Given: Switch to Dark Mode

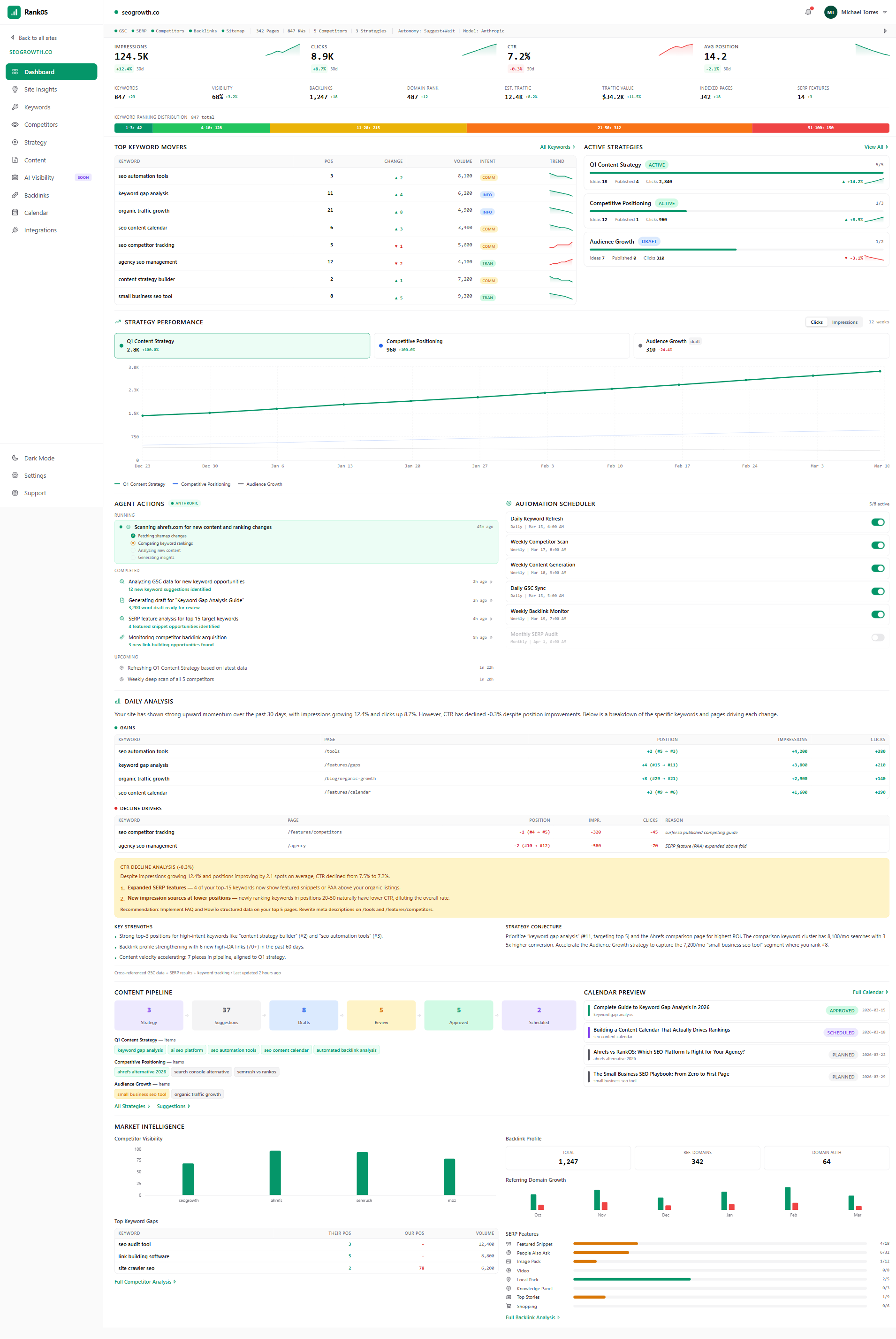Looking at the screenshot, I should (39, 458).
